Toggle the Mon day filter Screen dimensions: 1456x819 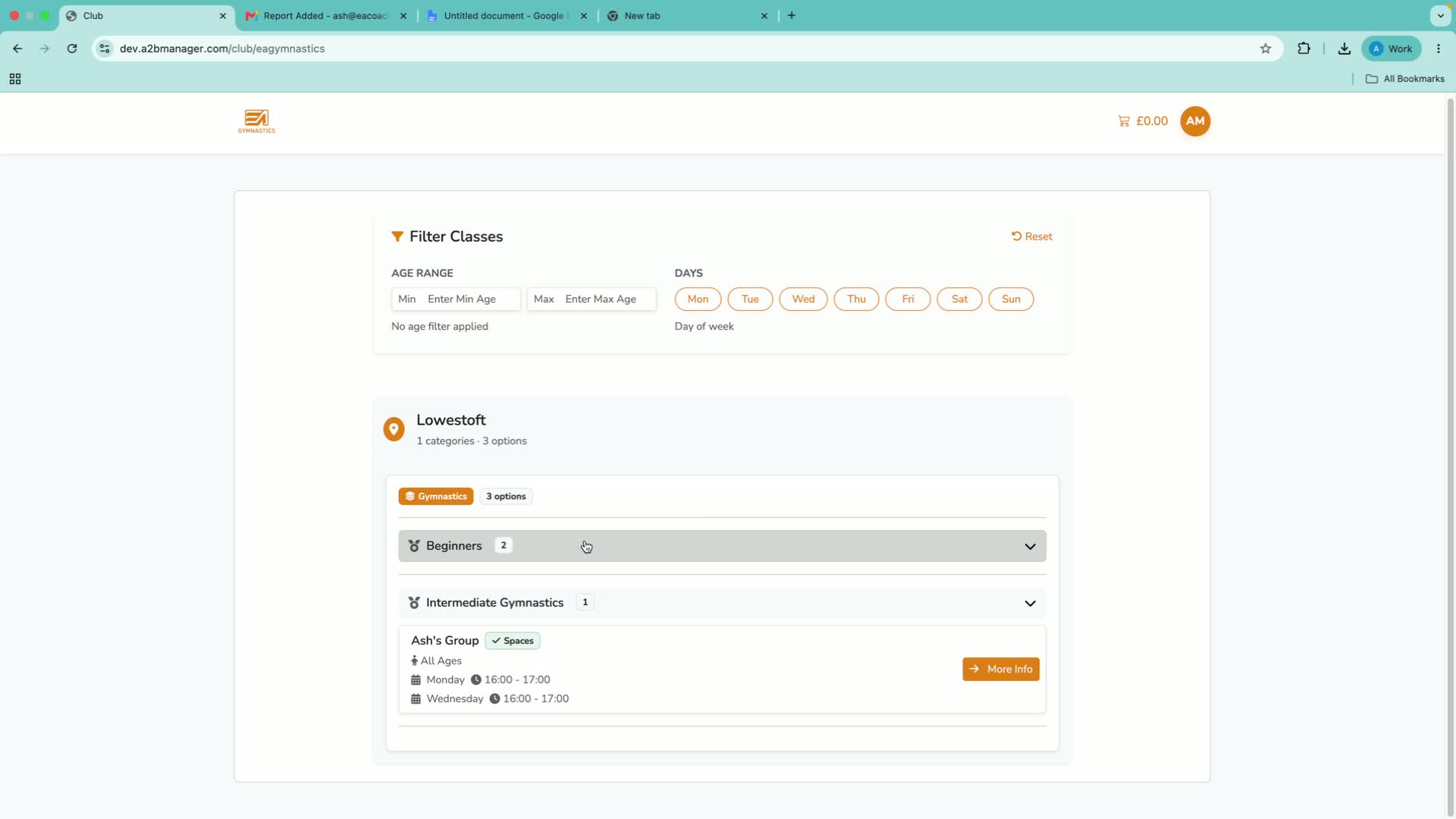(698, 299)
